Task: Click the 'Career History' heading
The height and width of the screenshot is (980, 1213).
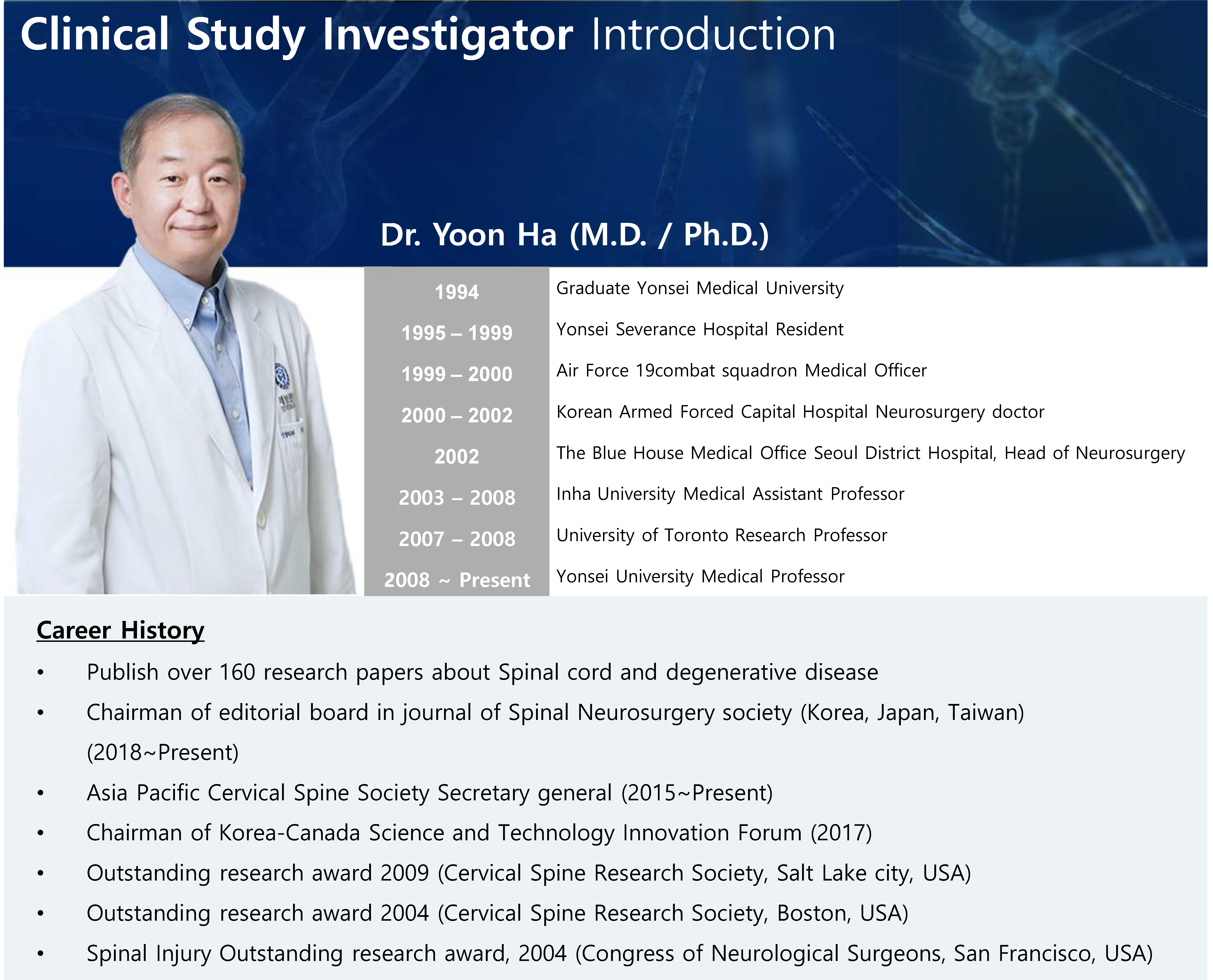Action: point(120,631)
